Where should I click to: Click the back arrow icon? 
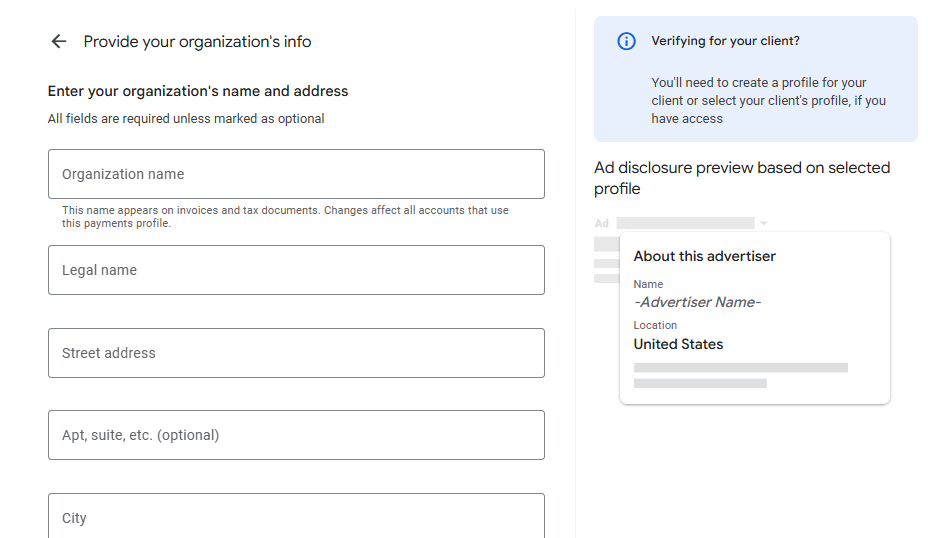[59, 41]
